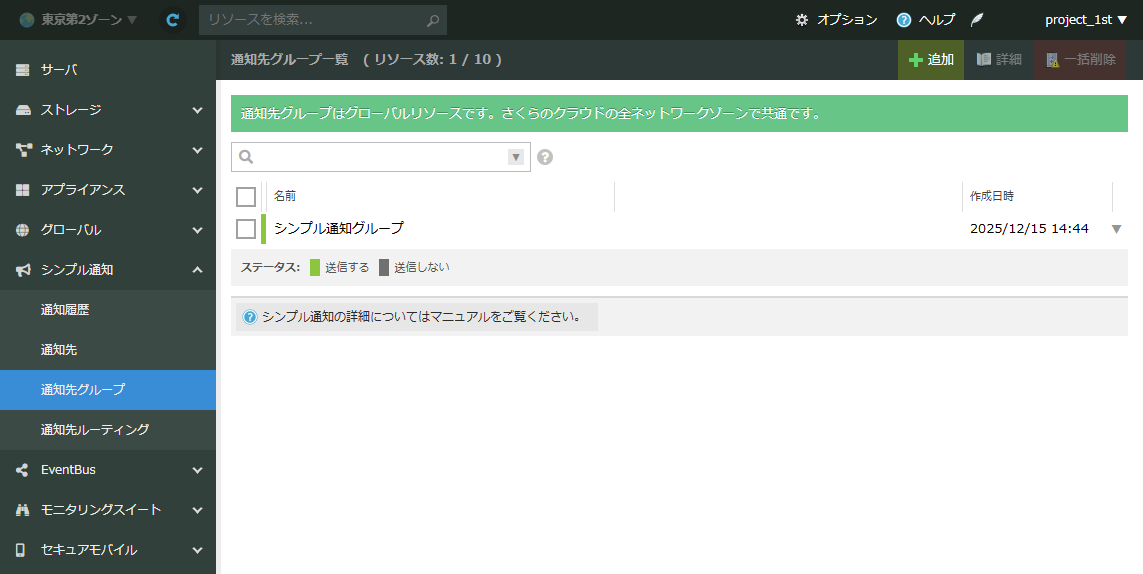Image resolution: width=1143 pixels, height=574 pixels.
Task: Click the 追加 button
Action: tap(930, 60)
